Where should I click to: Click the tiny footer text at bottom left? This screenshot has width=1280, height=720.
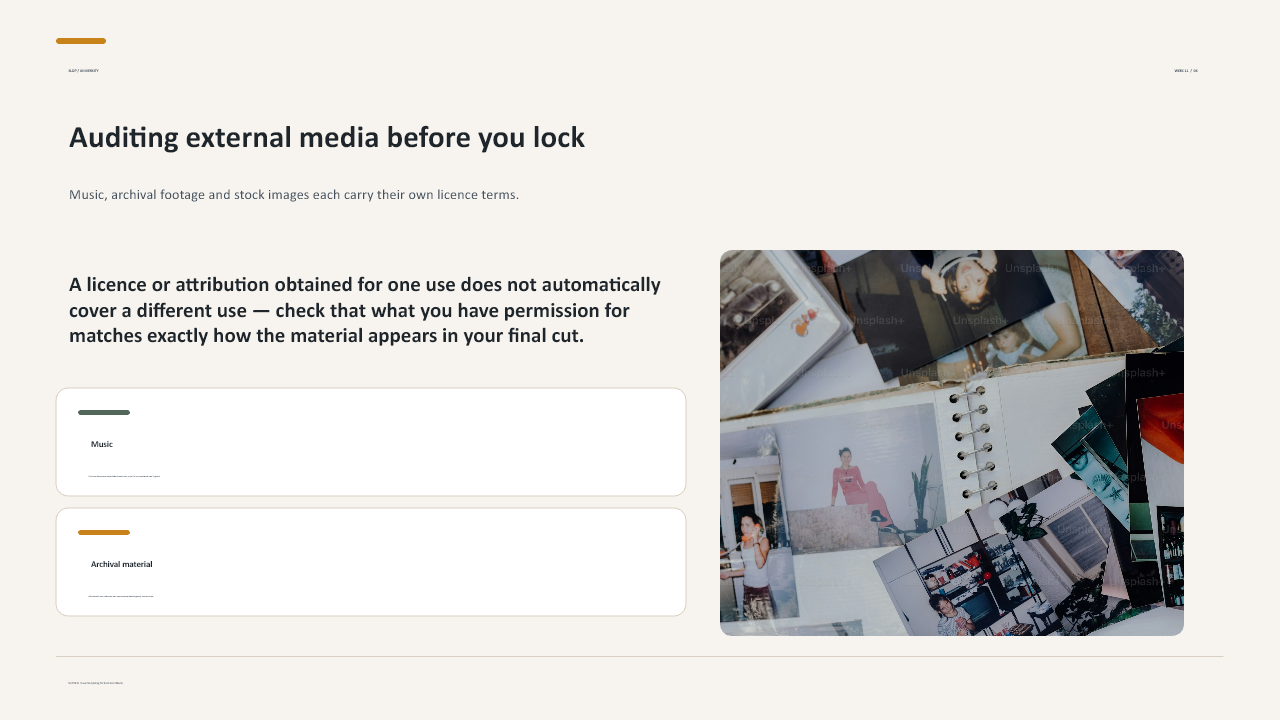point(96,683)
